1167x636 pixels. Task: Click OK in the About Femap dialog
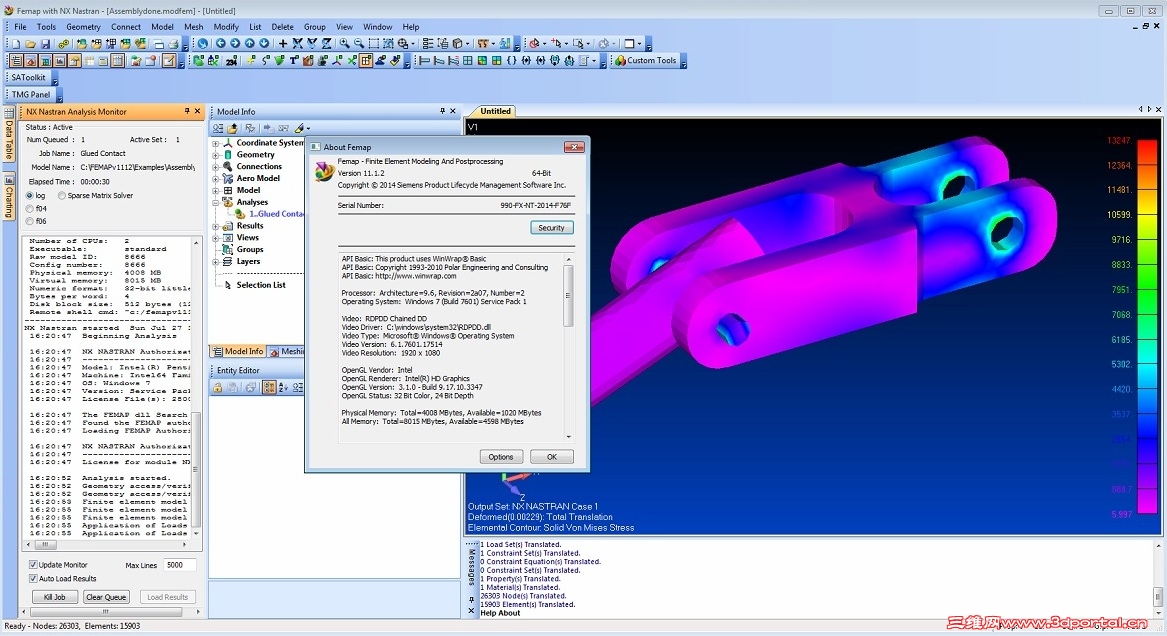[551, 457]
